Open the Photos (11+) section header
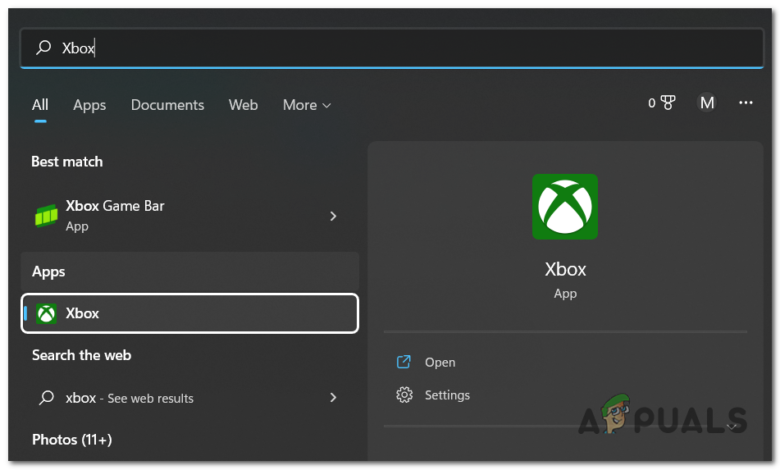This screenshot has width=780, height=470. [x=72, y=440]
